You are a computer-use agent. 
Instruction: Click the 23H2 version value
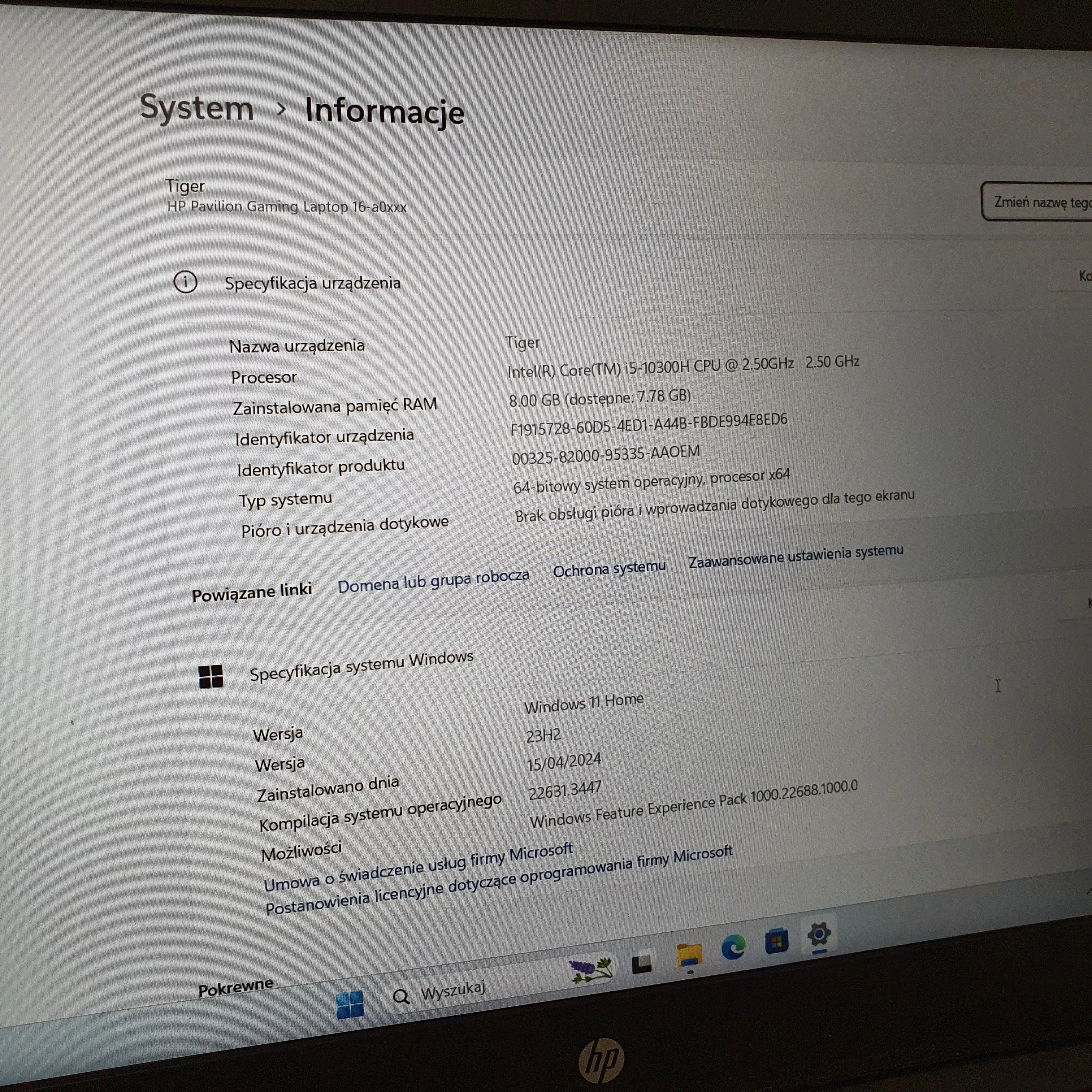coord(543,735)
